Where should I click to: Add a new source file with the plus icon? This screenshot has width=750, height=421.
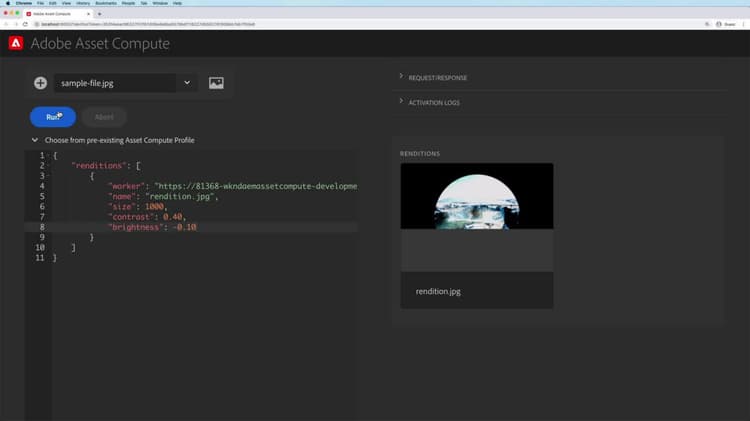tap(40, 83)
